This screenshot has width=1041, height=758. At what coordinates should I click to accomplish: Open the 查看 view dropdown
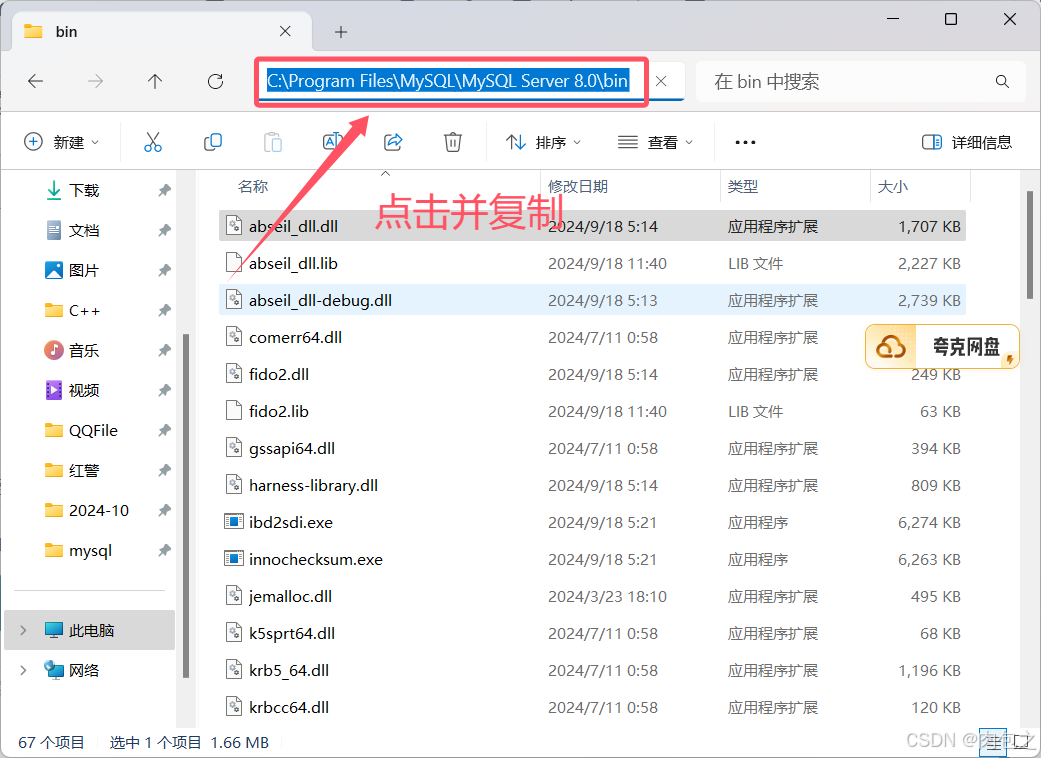[655, 142]
